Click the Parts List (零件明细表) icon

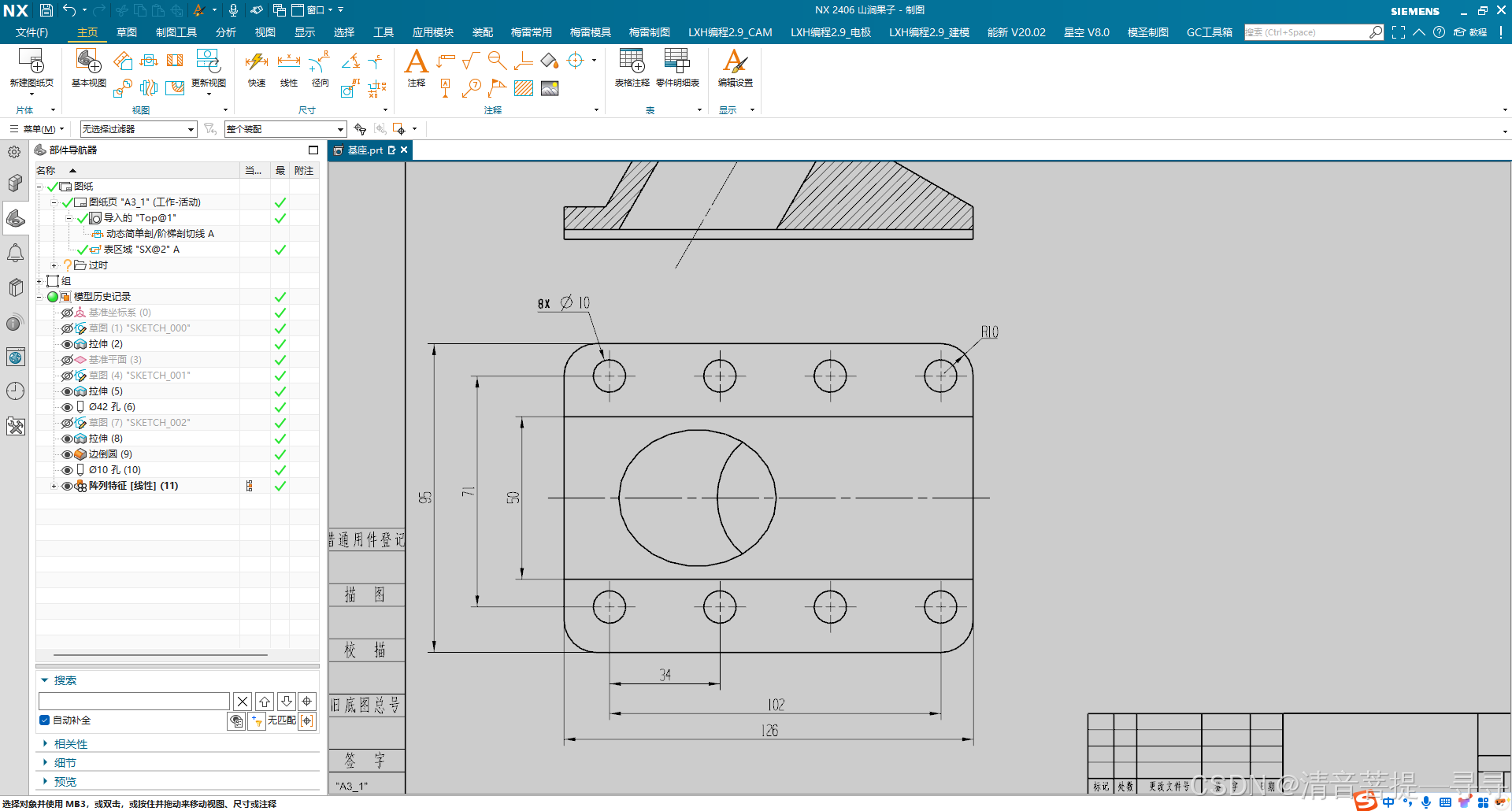(x=677, y=61)
